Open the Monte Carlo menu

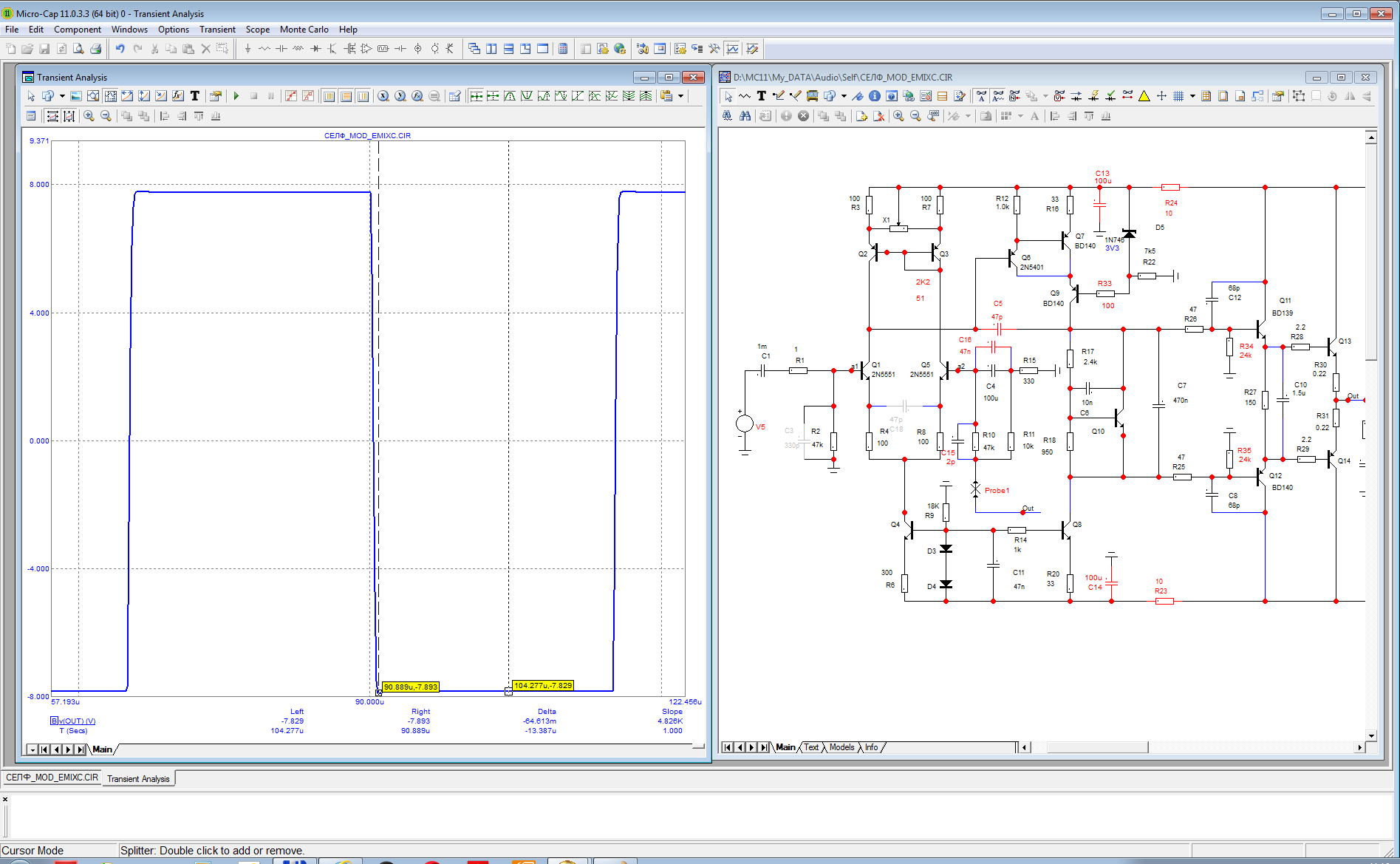304,30
